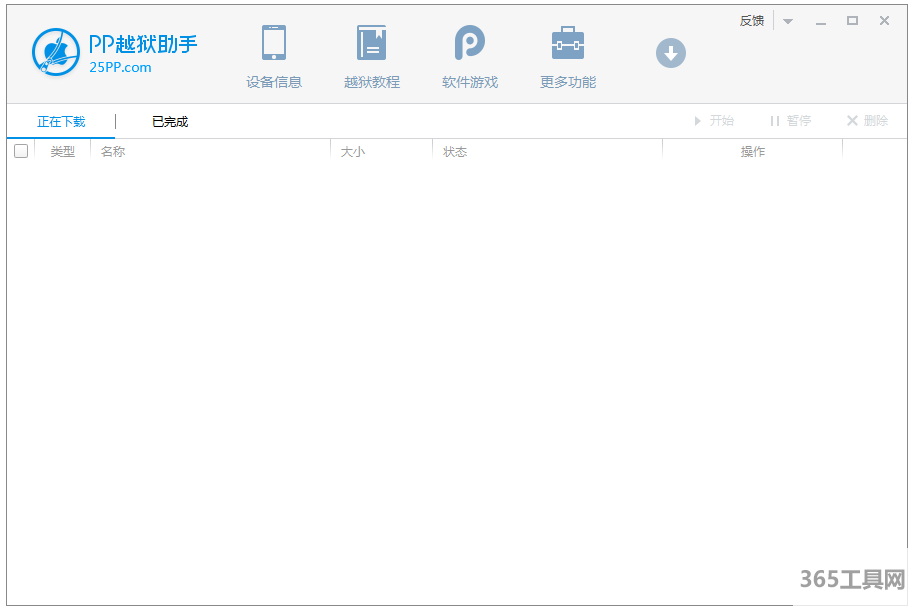Click the 25PP.com website text

pyautogui.click(x=120, y=68)
